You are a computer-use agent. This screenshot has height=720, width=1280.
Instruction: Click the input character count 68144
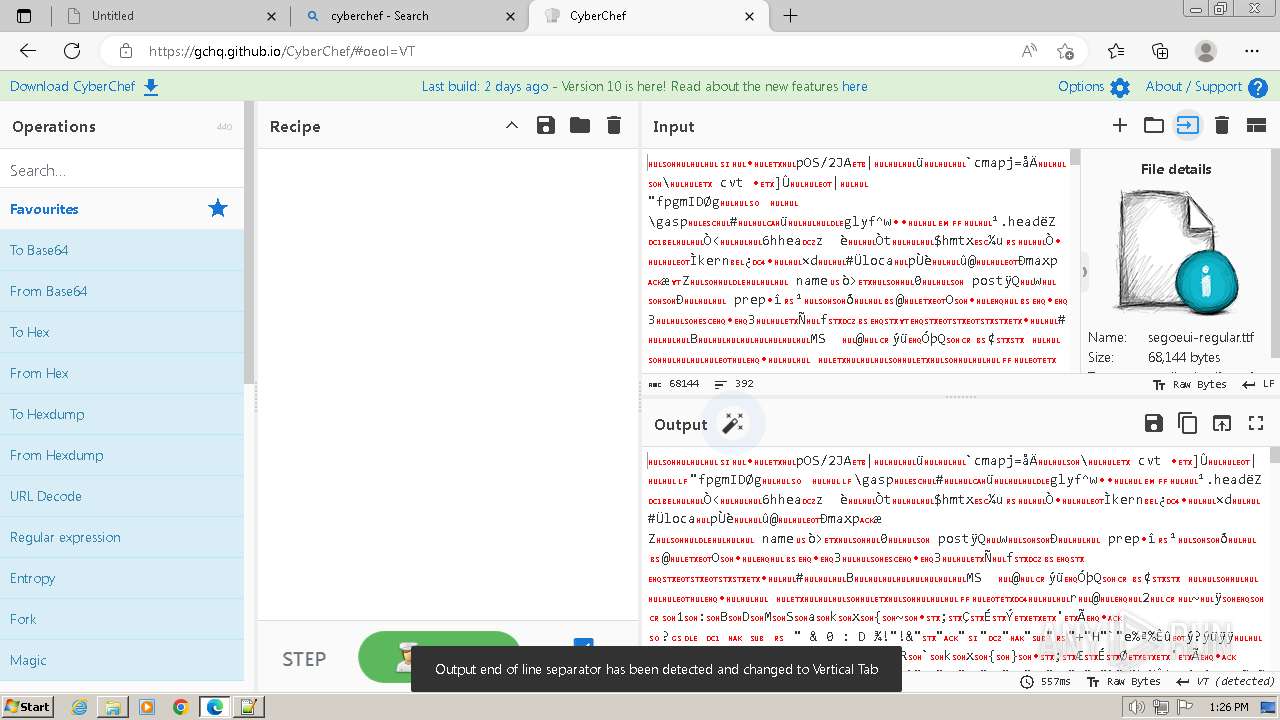[674, 384]
